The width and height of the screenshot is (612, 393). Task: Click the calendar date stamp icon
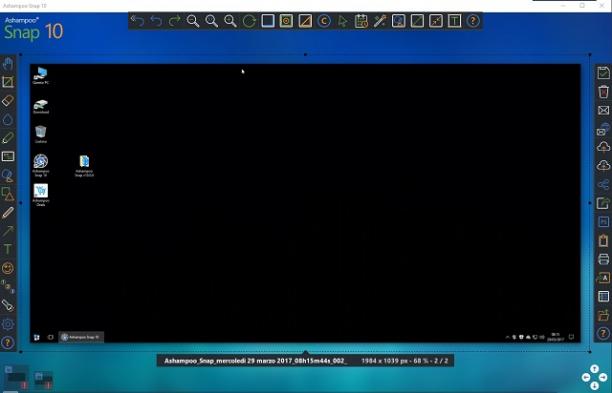[361, 21]
